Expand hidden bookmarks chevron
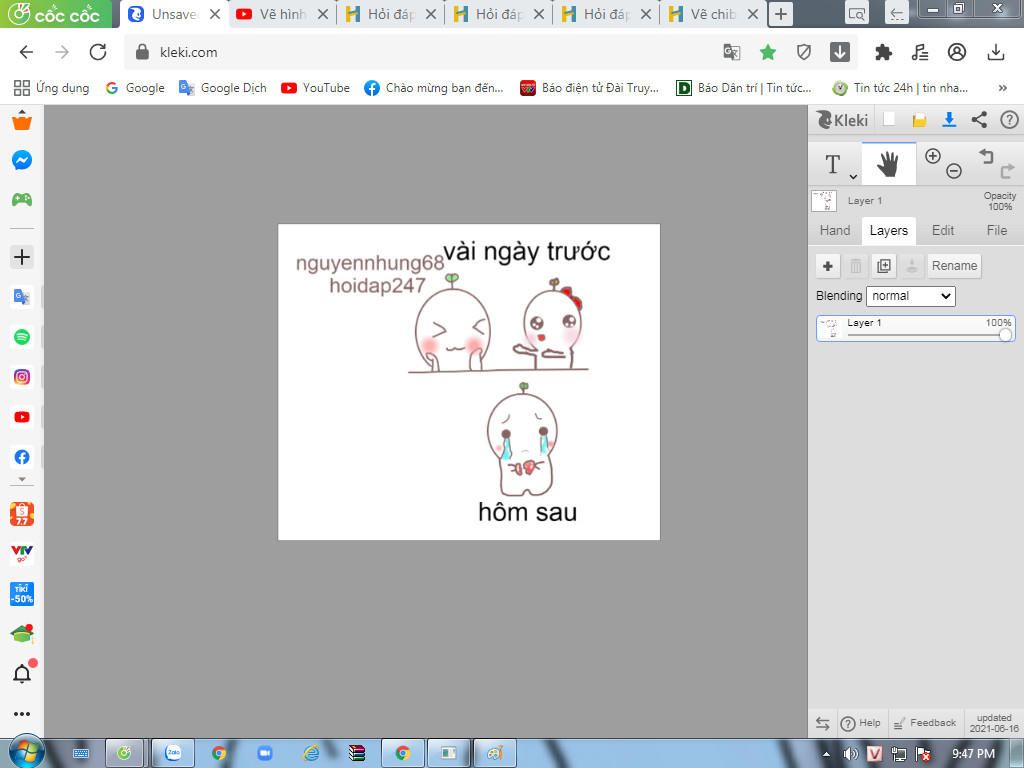The width and height of the screenshot is (1024, 768). click(x=1002, y=88)
